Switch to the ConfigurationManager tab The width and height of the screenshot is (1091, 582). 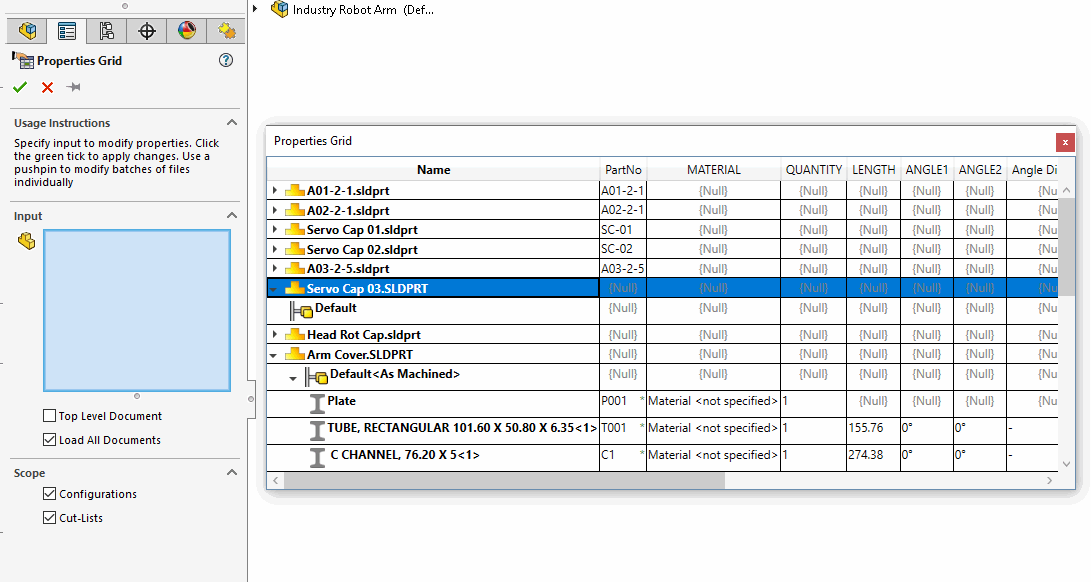click(x=106, y=31)
